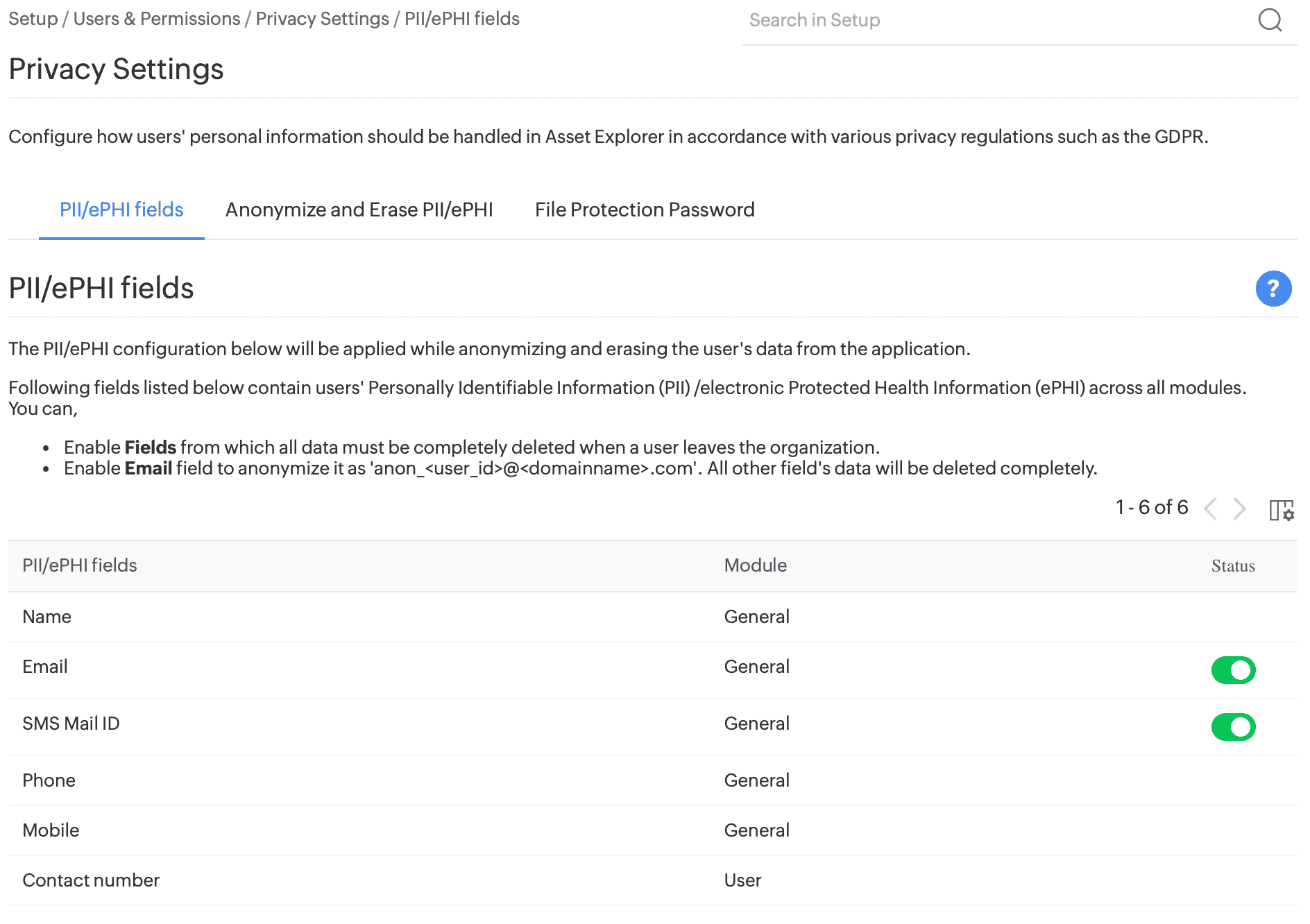The width and height of the screenshot is (1310, 924).
Task: Open the column chooser settings icon
Action: (x=1281, y=510)
